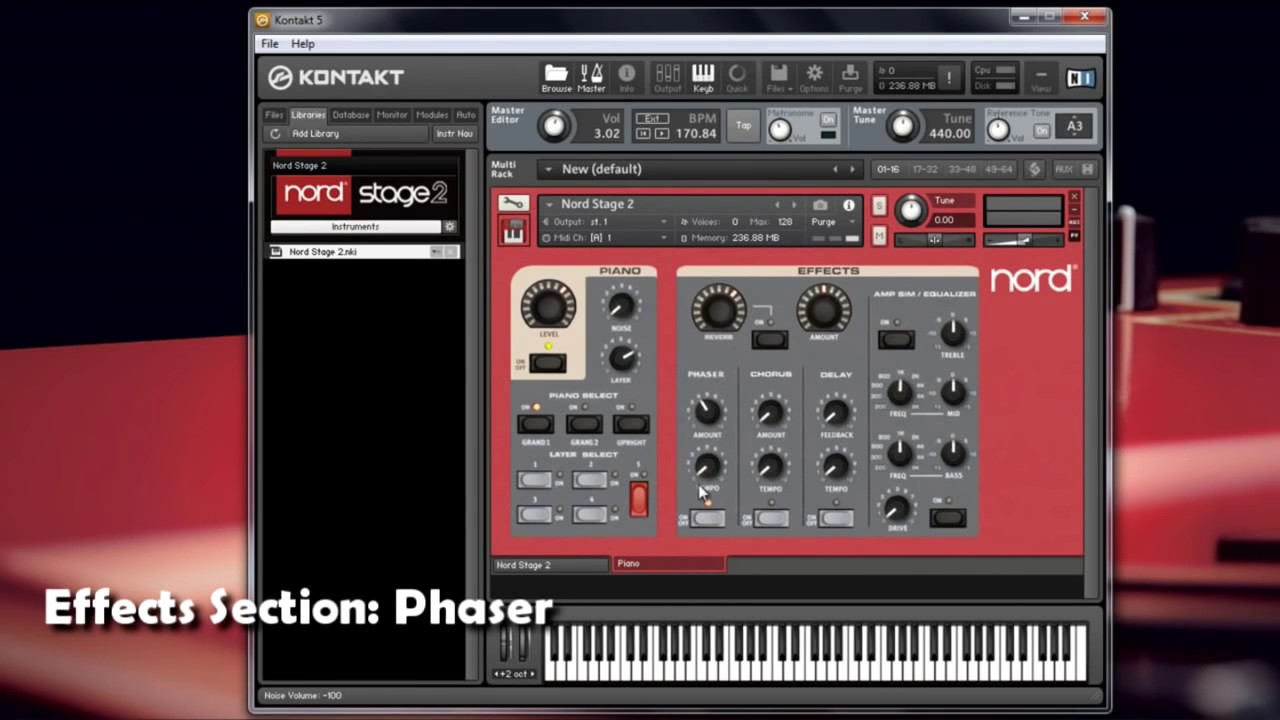Click the Reverb Amount knob
This screenshot has width=1280, height=720.
(x=823, y=310)
